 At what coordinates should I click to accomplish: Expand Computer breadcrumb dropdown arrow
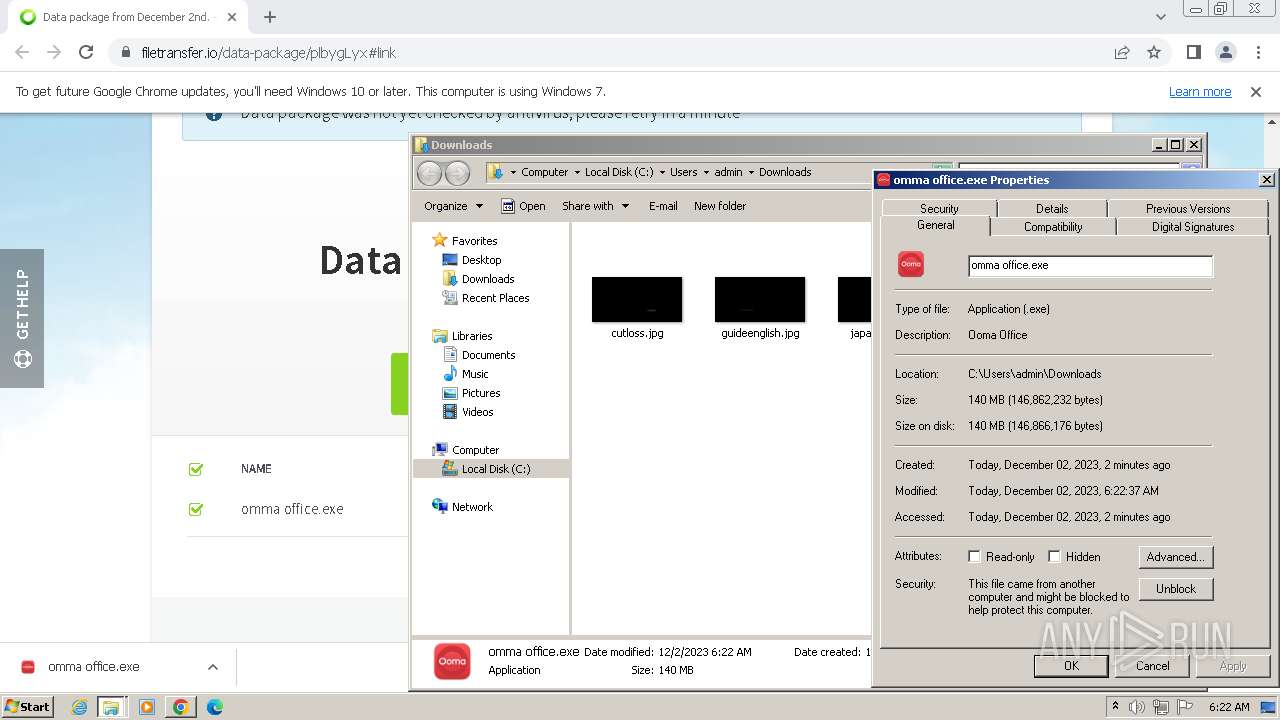tap(577, 172)
